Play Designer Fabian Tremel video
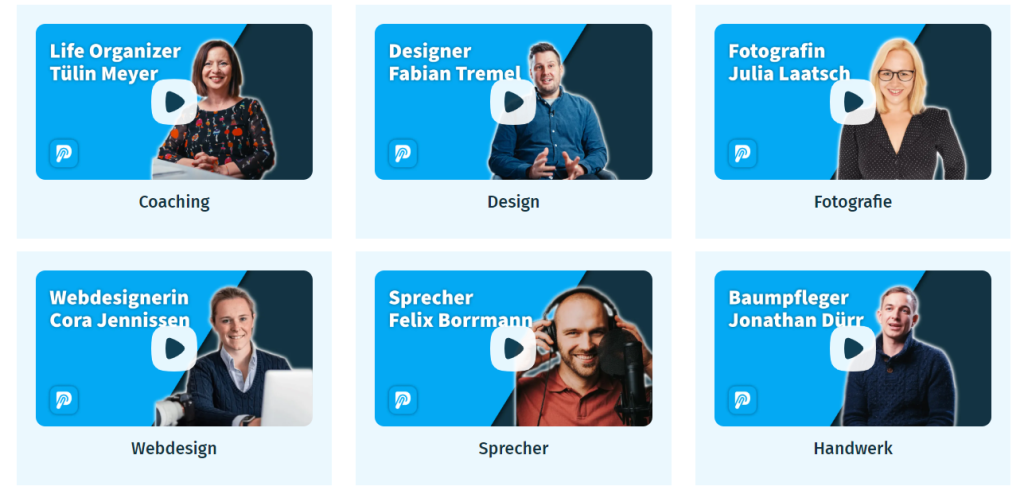Image resolution: width=1024 pixels, height=494 pixels. (513, 102)
